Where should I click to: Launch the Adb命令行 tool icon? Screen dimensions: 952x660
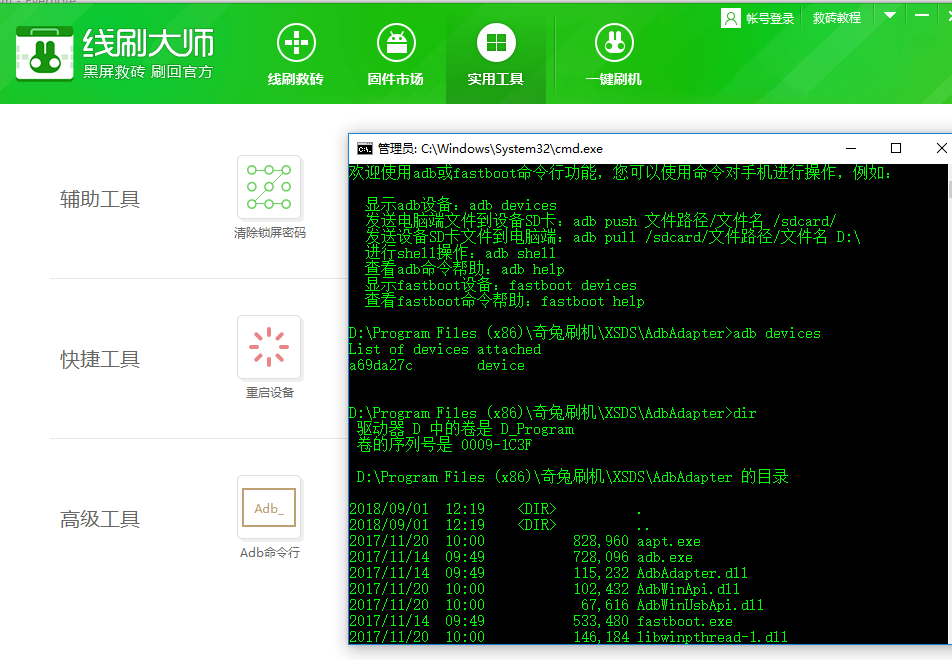click(x=269, y=508)
